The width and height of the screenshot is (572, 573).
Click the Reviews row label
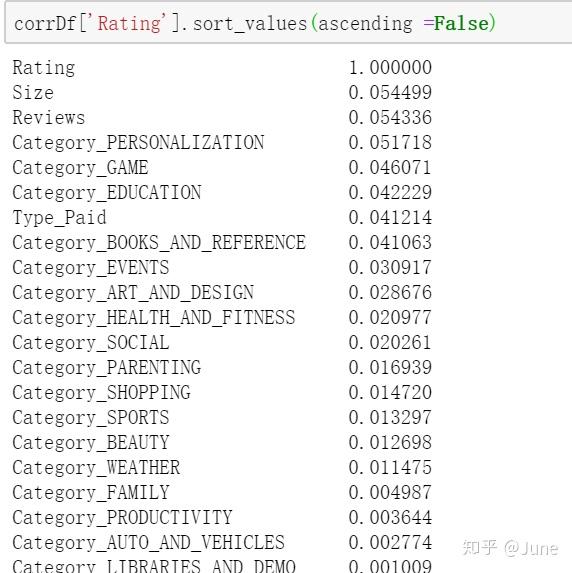[x=49, y=118]
